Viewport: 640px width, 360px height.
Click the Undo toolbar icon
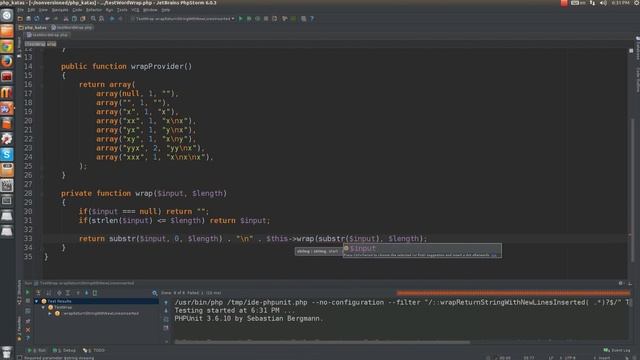pyautogui.click(x=47, y=19)
